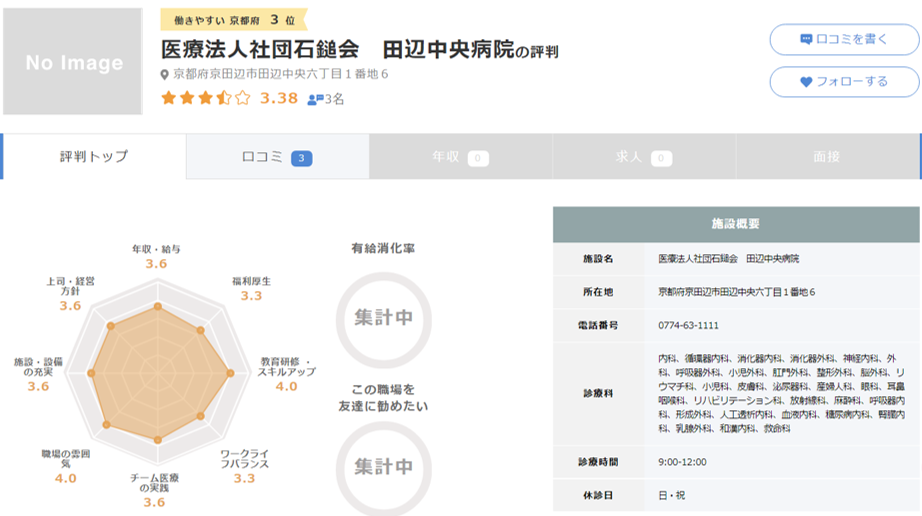
Task: Click the 3.38 overall rating score
Action: coord(279,98)
